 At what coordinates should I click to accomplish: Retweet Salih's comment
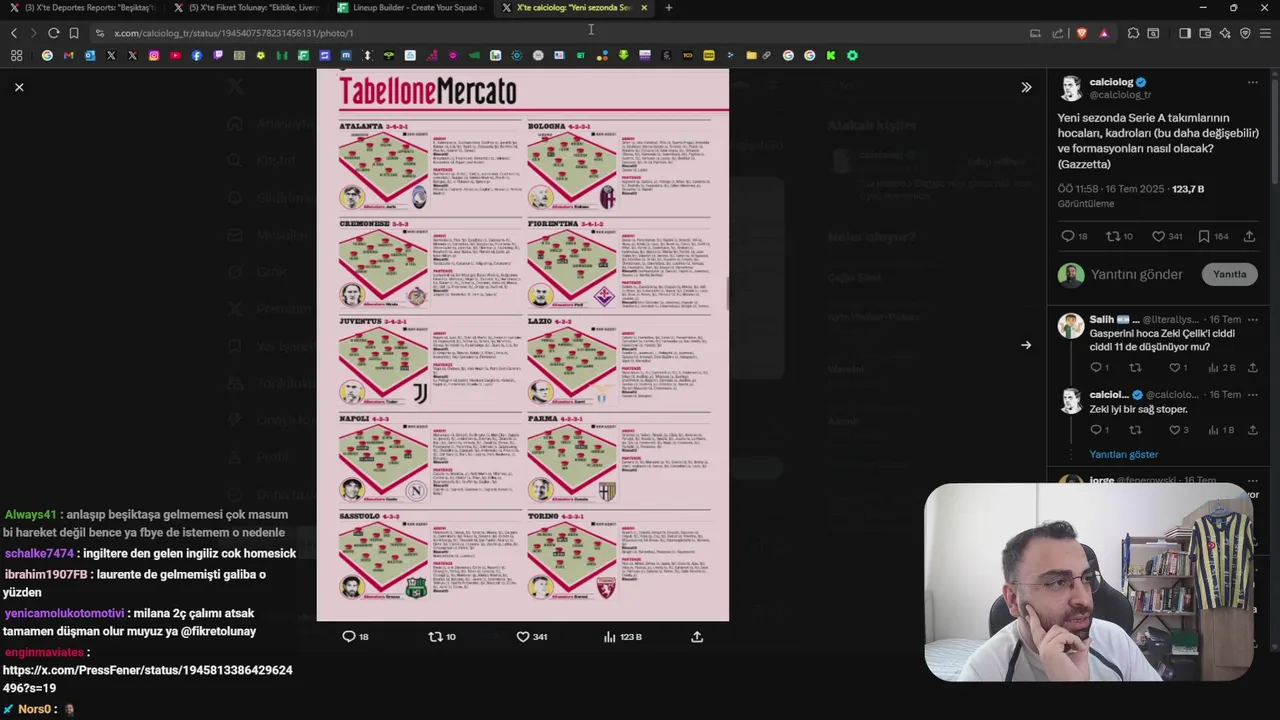[x=1135, y=368]
